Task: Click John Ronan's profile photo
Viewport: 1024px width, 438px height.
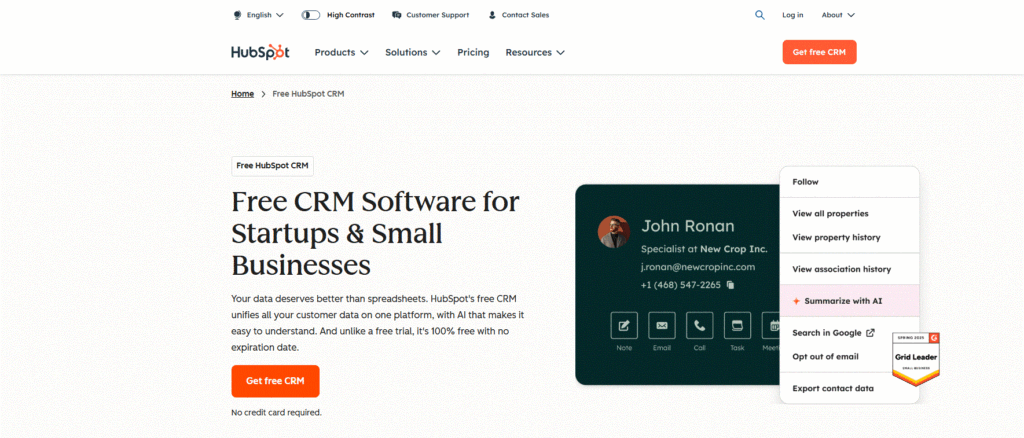Action: tap(614, 232)
